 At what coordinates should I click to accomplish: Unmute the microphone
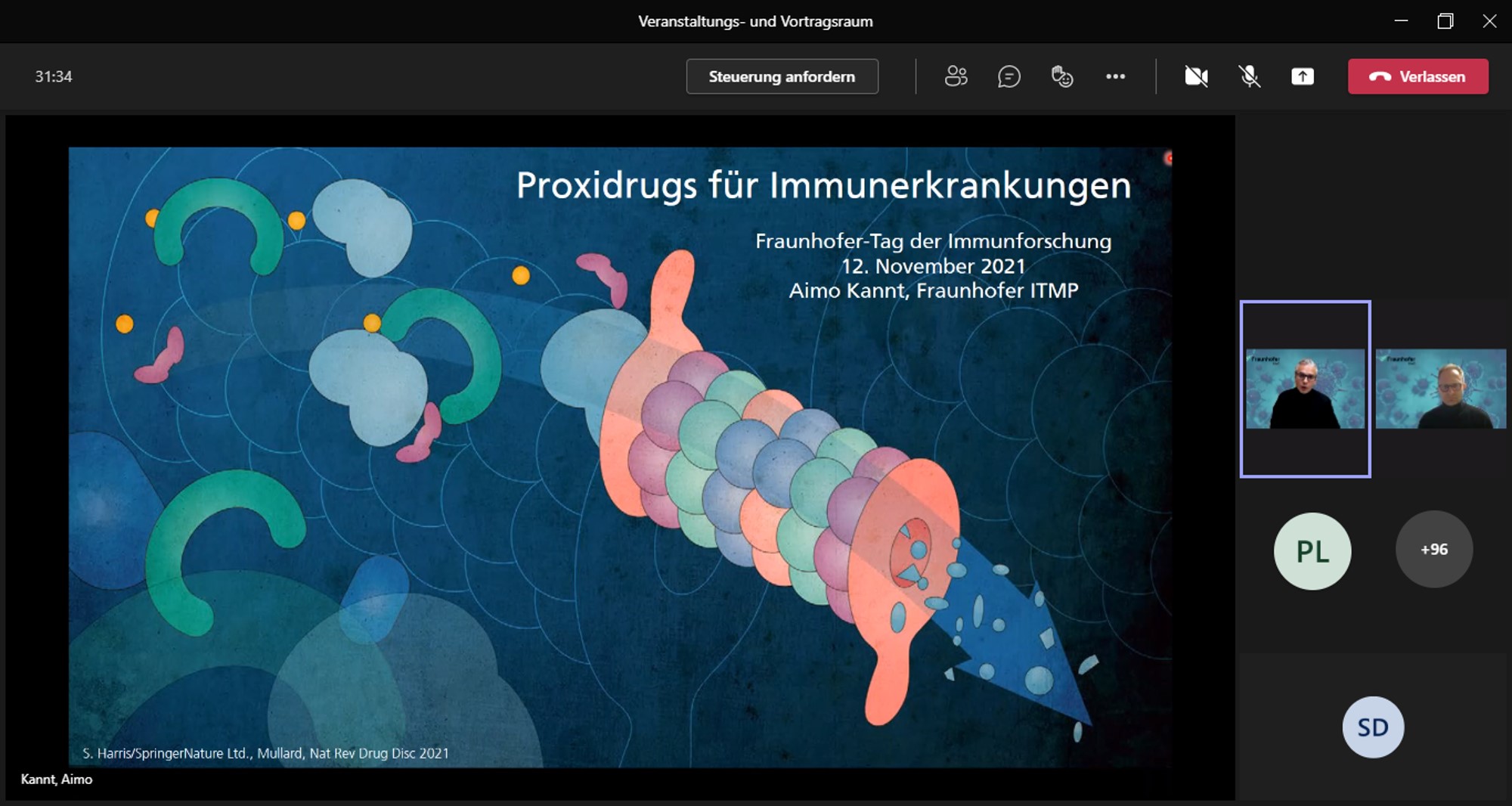point(1249,76)
